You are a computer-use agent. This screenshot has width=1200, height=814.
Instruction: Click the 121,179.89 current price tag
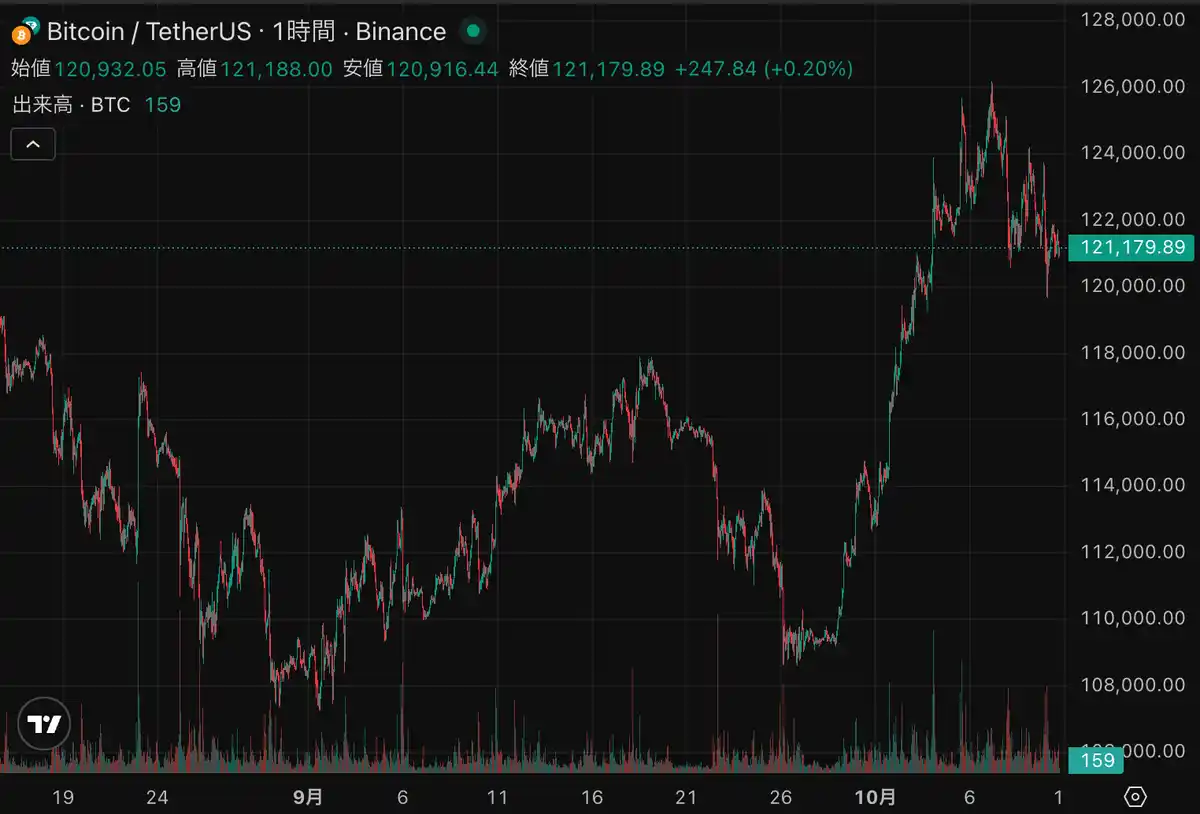1131,248
